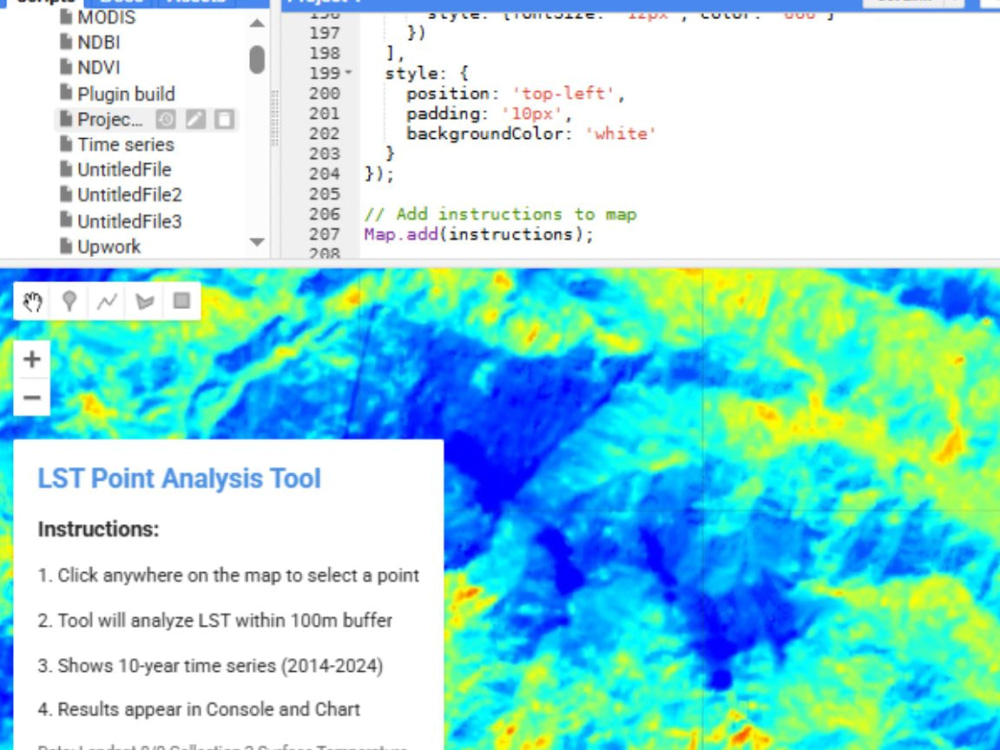
Task: Rename the Project script with pencil icon
Action: 195,119
